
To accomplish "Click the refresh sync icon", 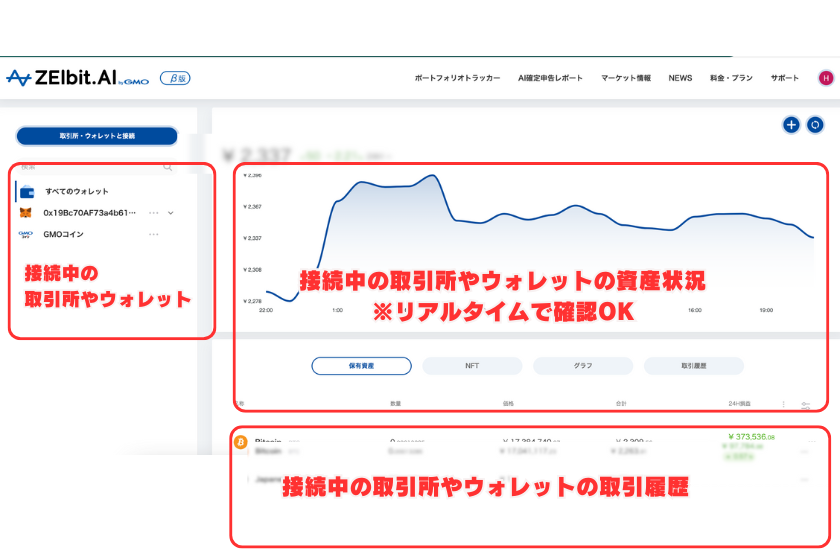I will (815, 125).
